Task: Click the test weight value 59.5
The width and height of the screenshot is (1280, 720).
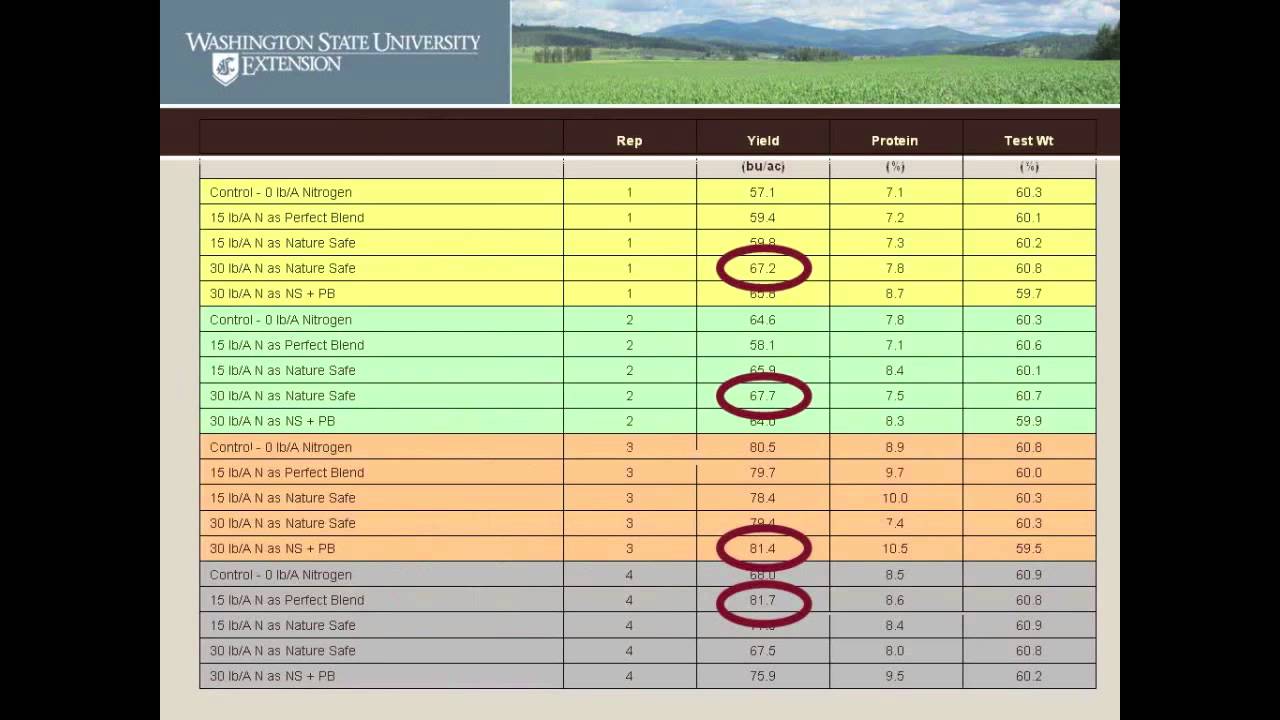Action: [x=1029, y=549]
